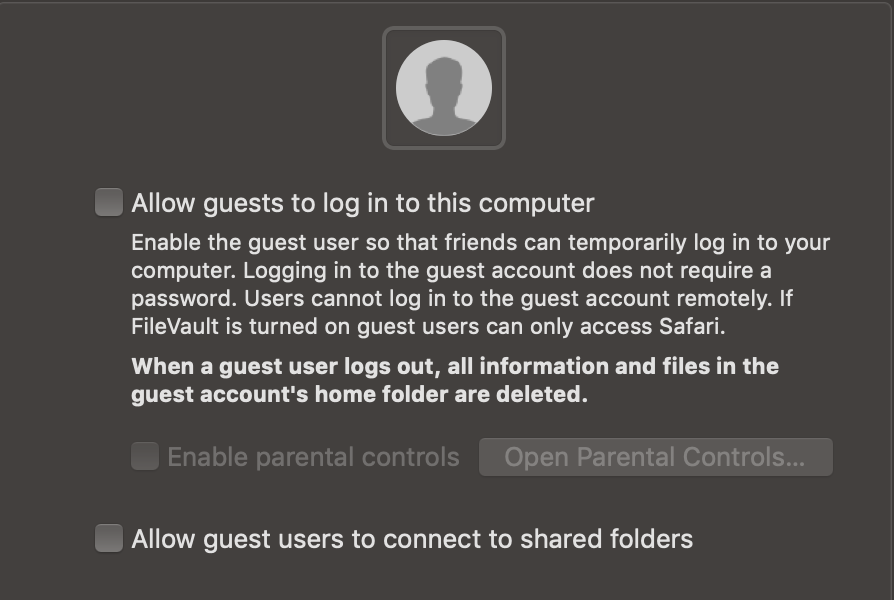The height and width of the screenshot is (600, 894).
Task: Click the 'Allow guest users to connect to shared folders' label
Action: [x=412, y=540]
